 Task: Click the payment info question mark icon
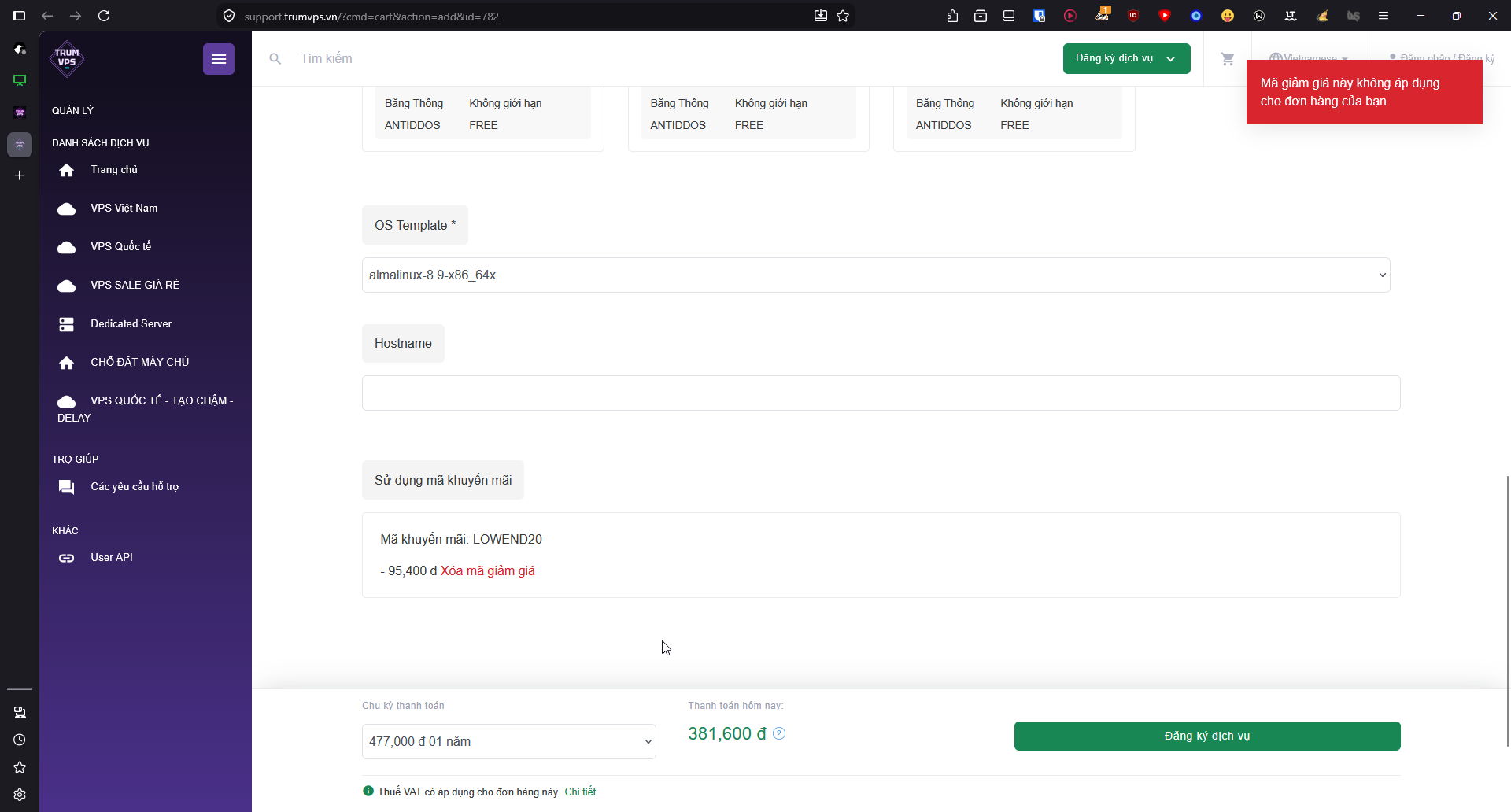coord(779,733)
